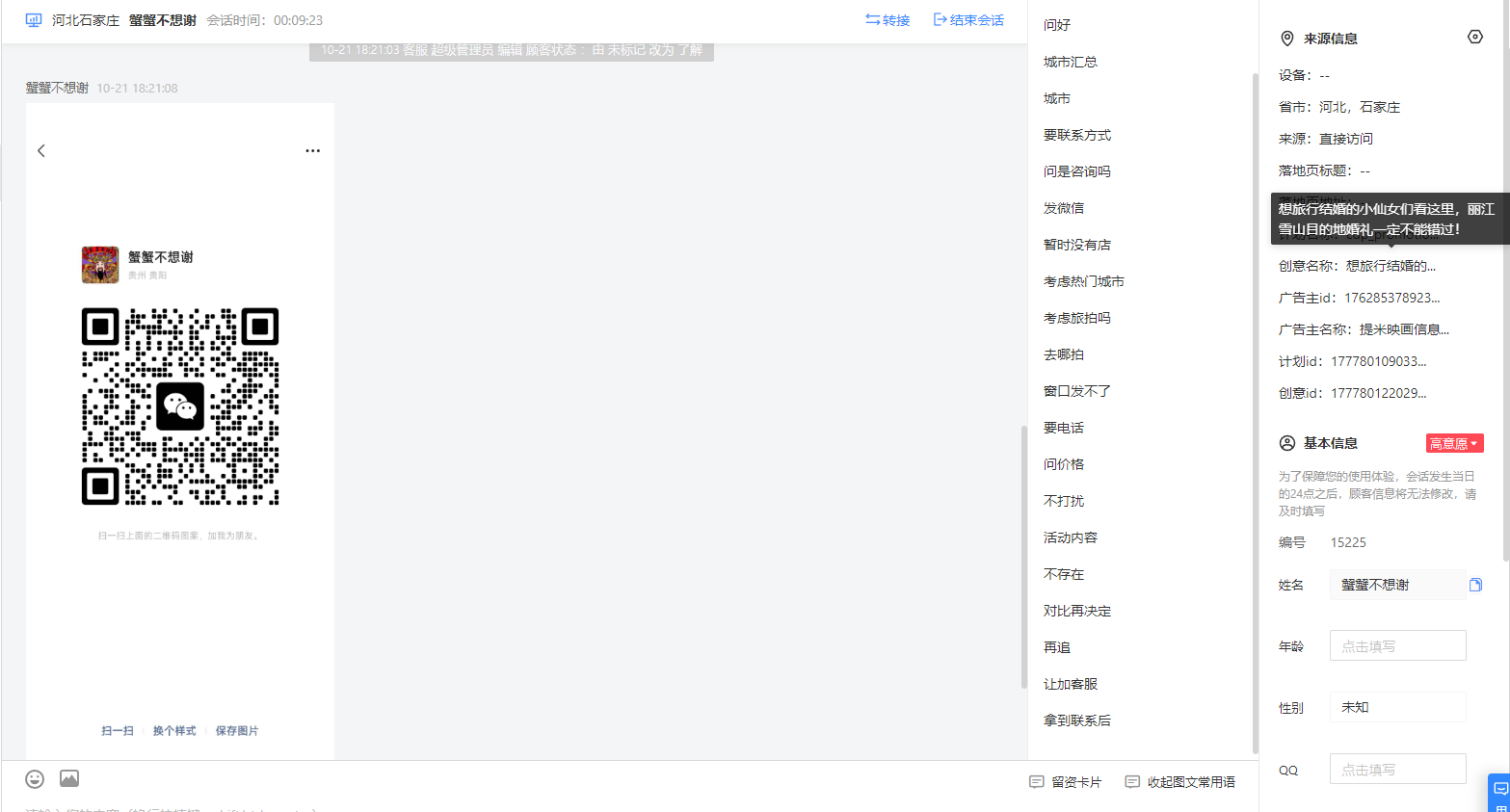This screenshot has height=812, width=1510.
Task: Click the 年龄 input field
Action: (x=1397, y=645)
